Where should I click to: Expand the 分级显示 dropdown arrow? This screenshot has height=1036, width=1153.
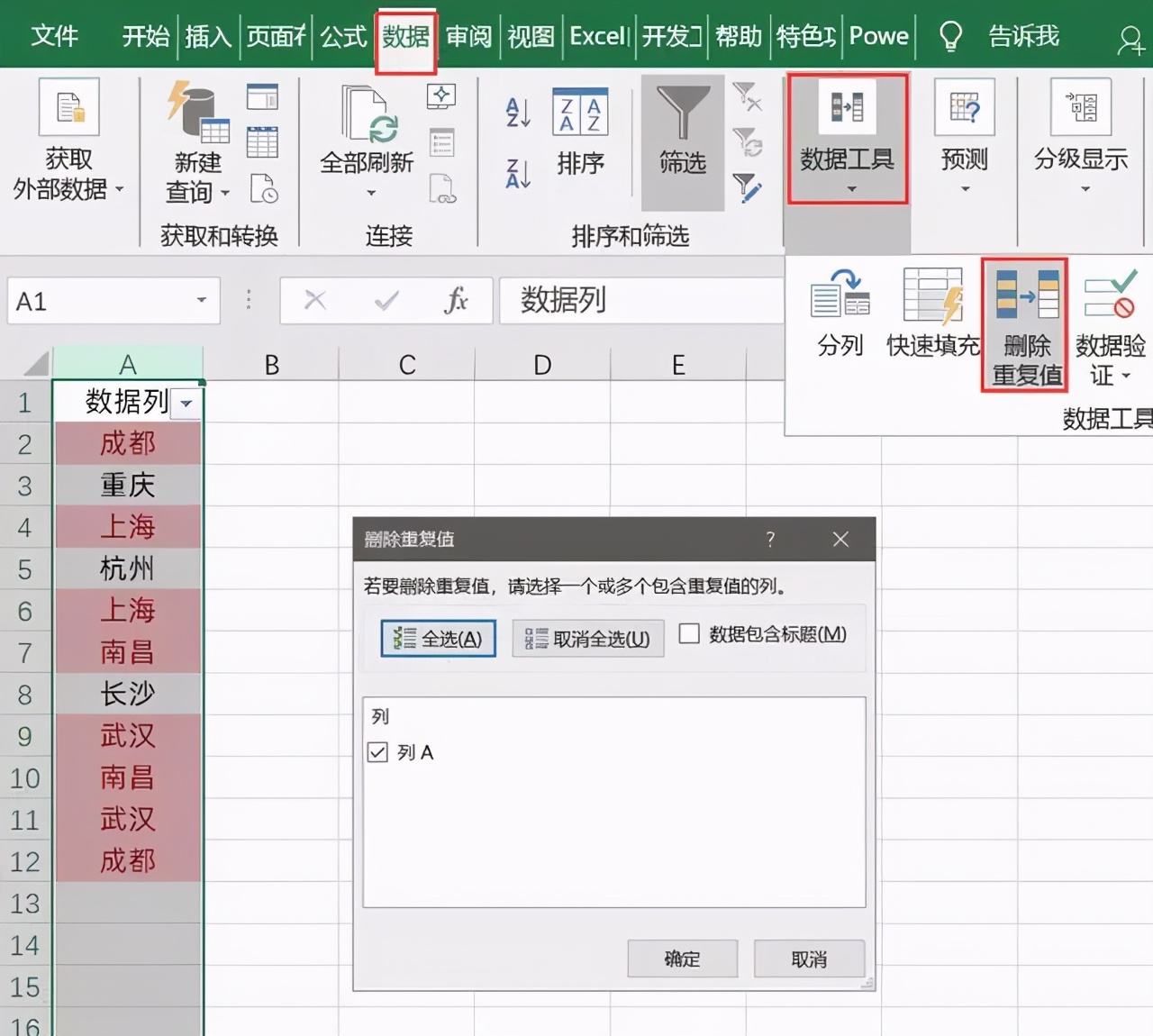tap(1084, 189)
